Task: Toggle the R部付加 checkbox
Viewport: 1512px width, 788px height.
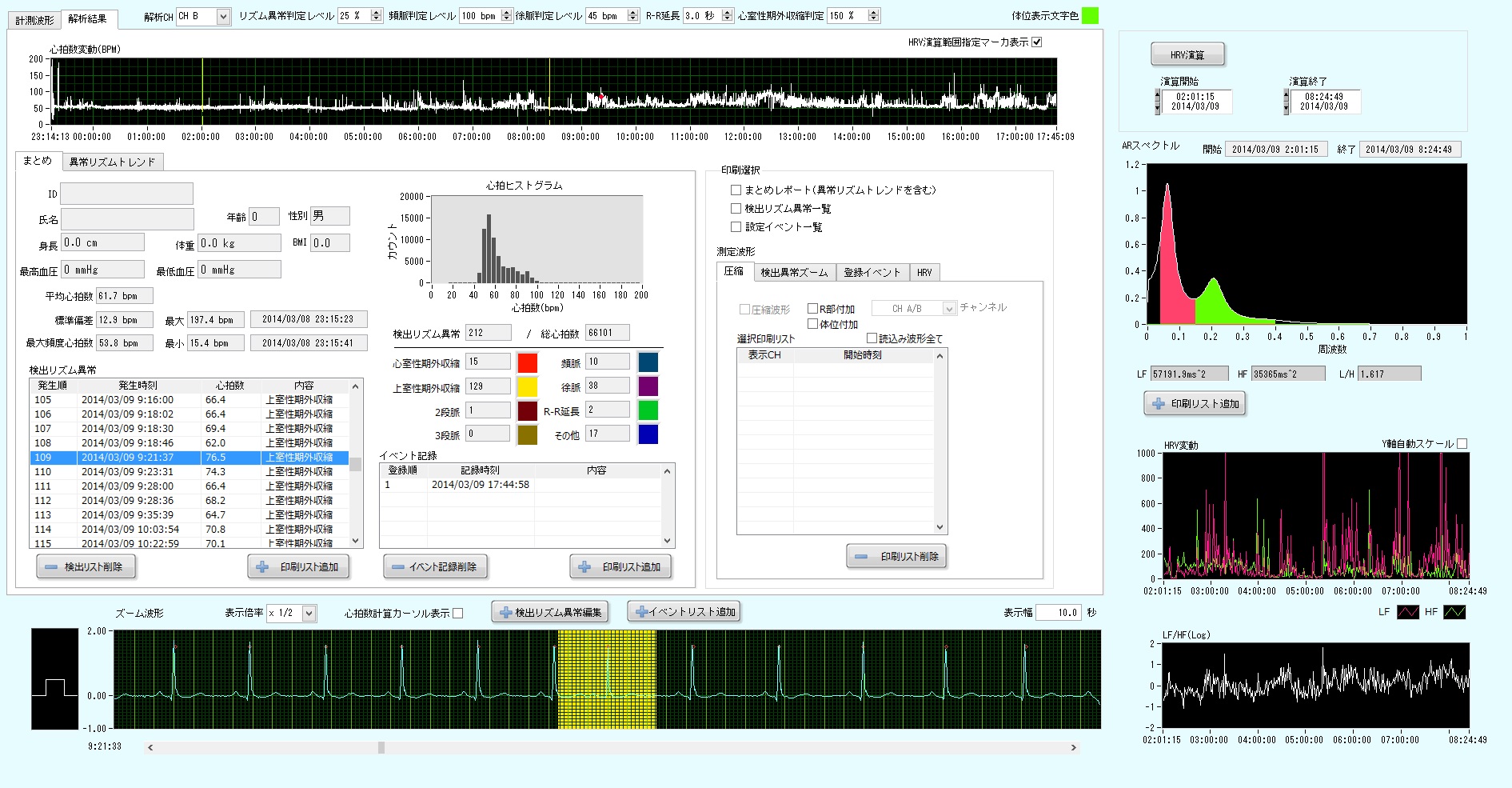Action: click(812, 309)
